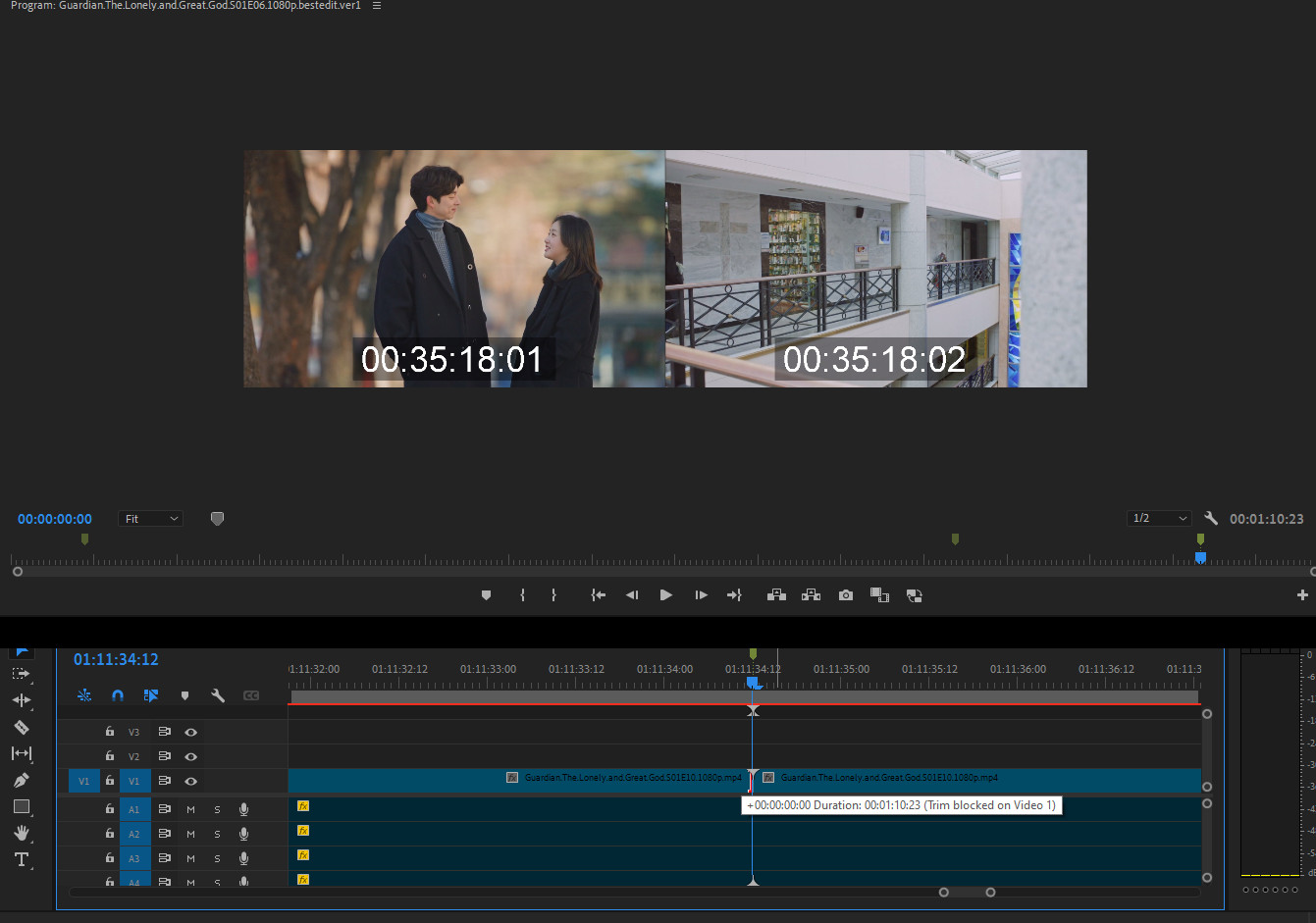The width and height of the screenshot is (1316, 923).
Task: Solo audio track A2
Action: point(217,834)
